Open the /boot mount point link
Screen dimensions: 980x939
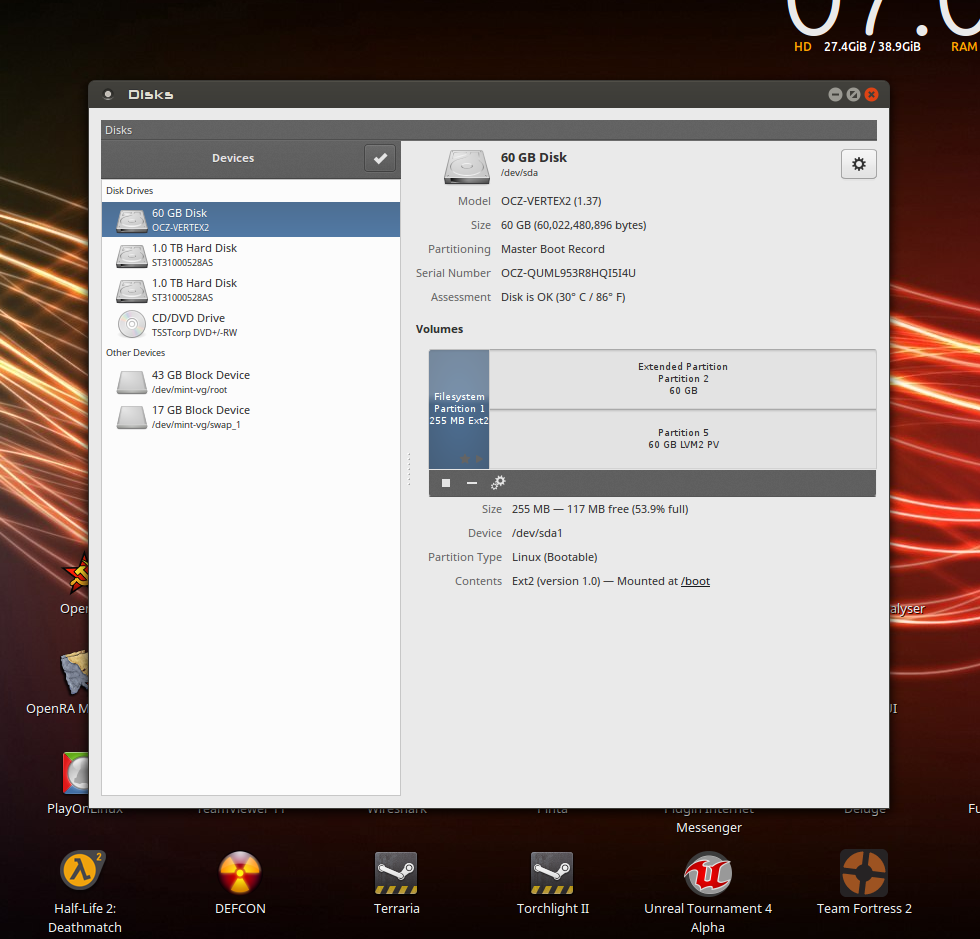tap(695, 581)
